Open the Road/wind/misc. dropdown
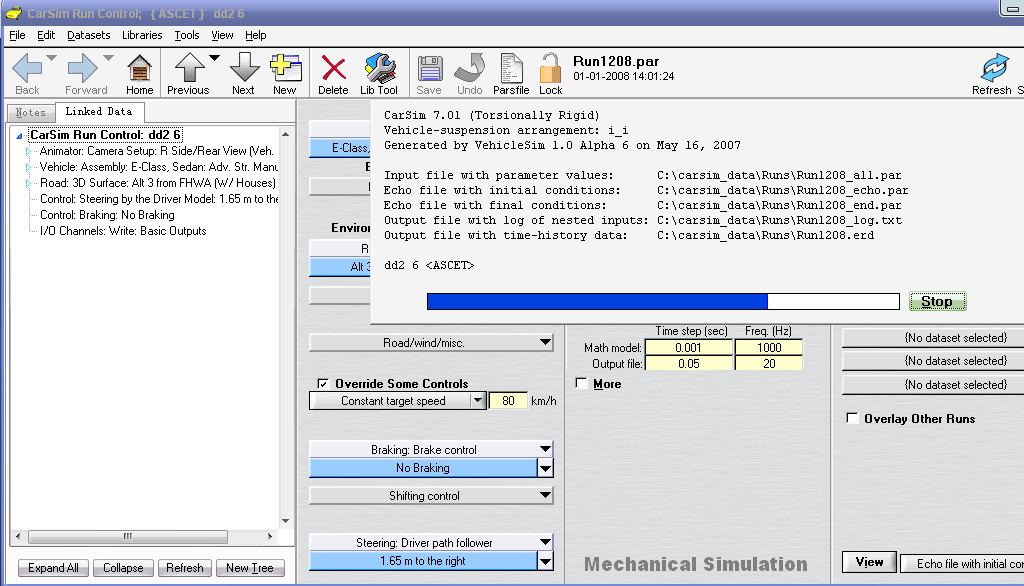Screen dimensions: 1024x586 pyautogui.click(x=431, y=342)
